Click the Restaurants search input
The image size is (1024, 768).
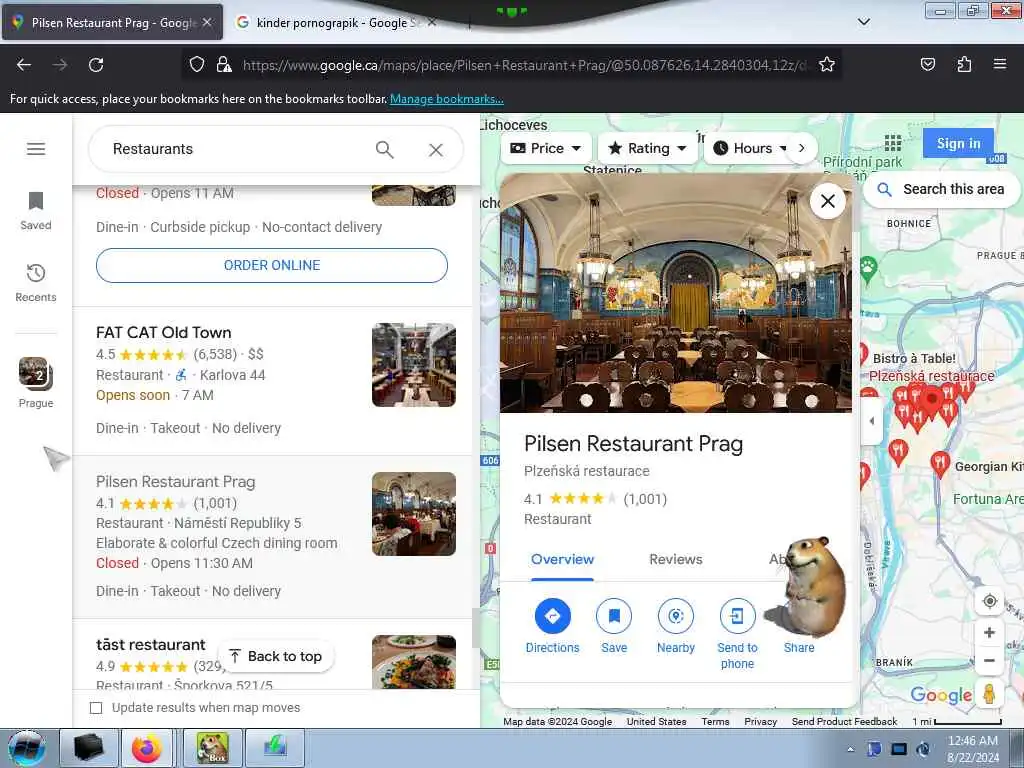tap(235, 149)
